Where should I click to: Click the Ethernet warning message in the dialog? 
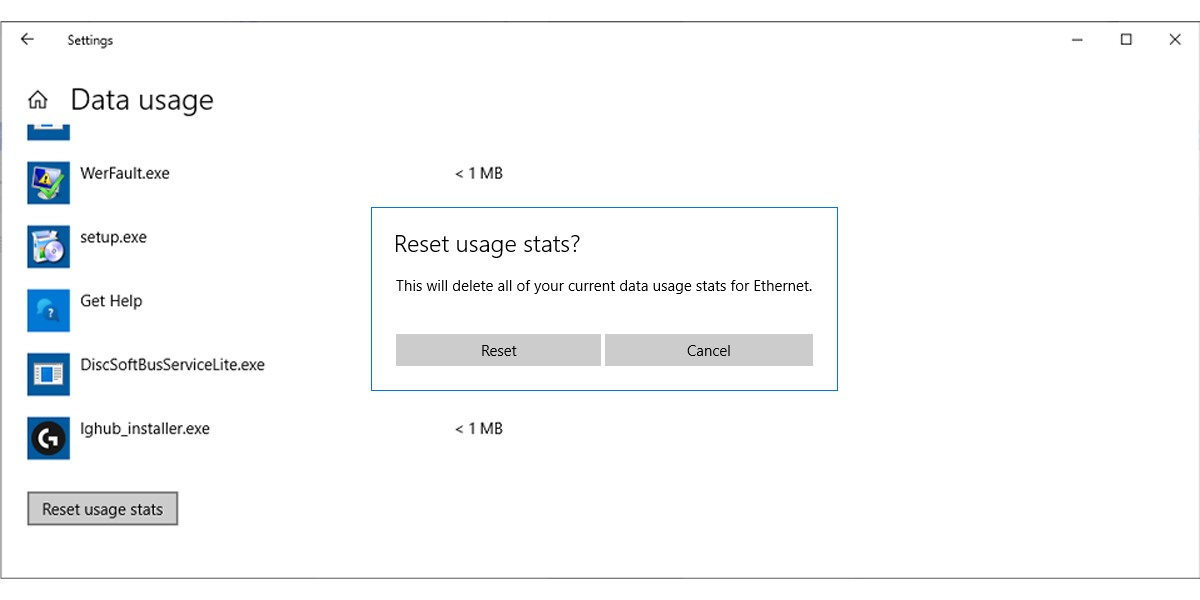tap(604, 286)
